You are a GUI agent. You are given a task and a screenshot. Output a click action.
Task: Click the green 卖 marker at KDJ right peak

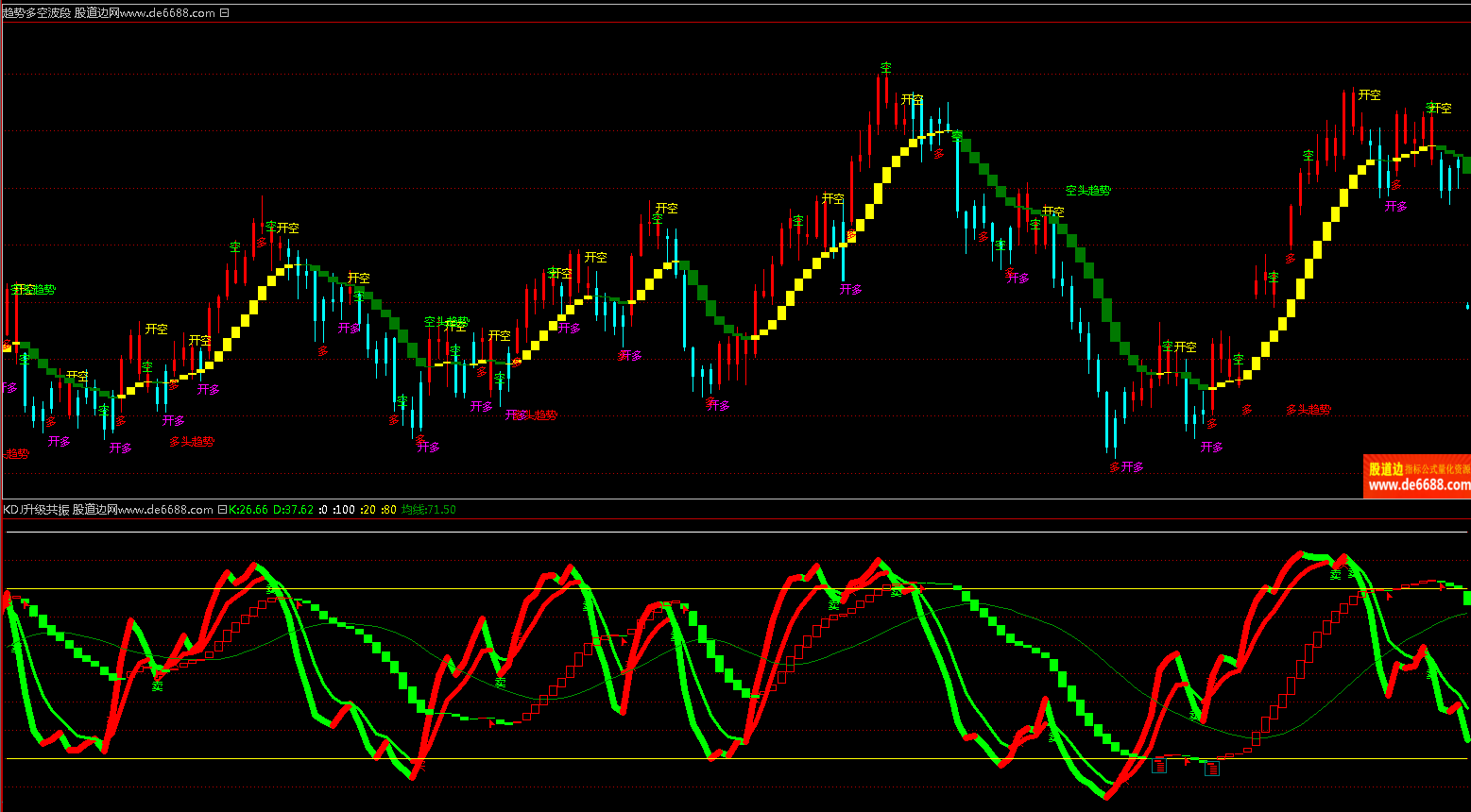pyautogui.click(x=1335, y=574)
